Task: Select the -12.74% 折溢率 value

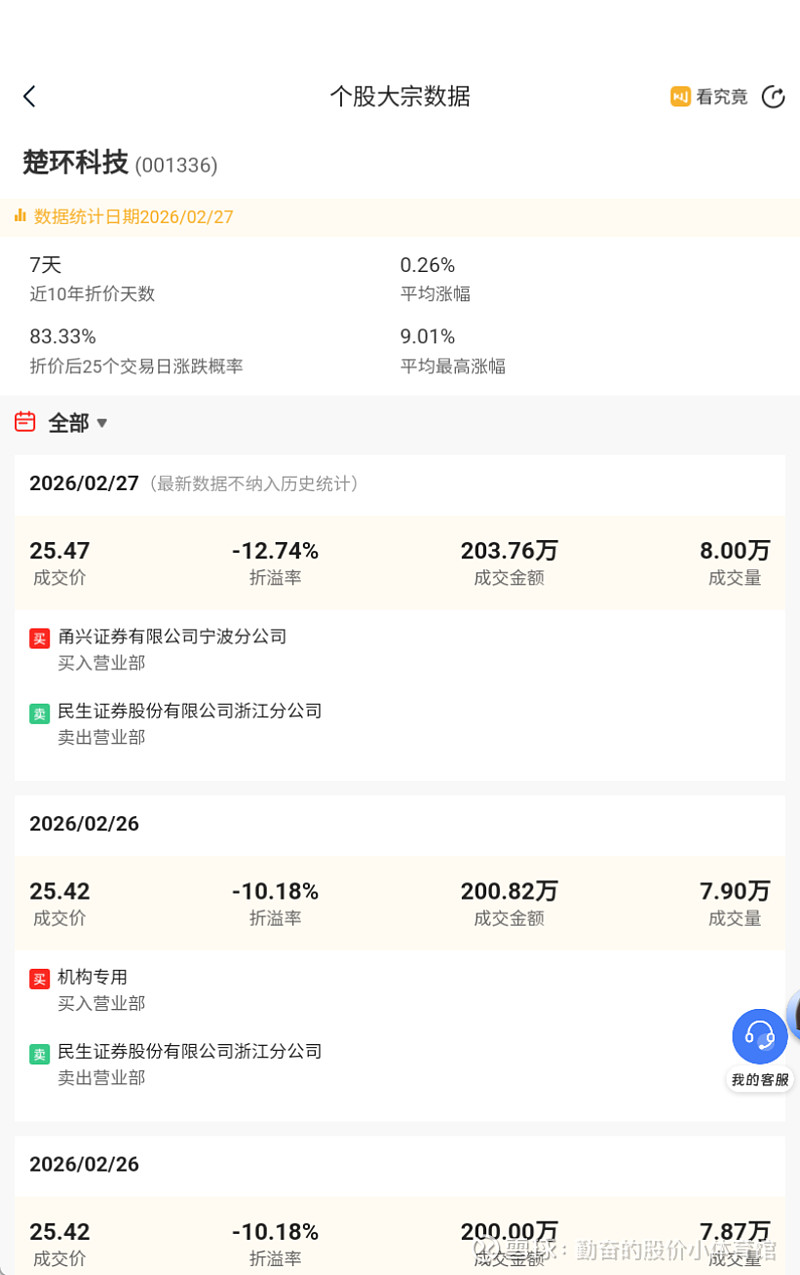Action: pyautogui.click(x=275, y=551)
